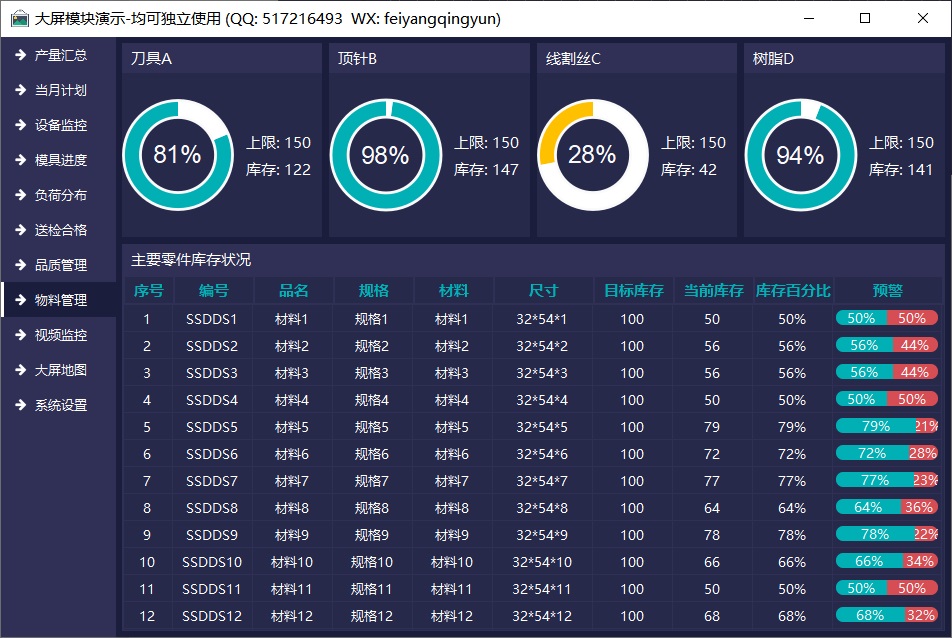The image size is (952, 638).
Task: Select the table cell SSDDS10
Action: point(212,562)
